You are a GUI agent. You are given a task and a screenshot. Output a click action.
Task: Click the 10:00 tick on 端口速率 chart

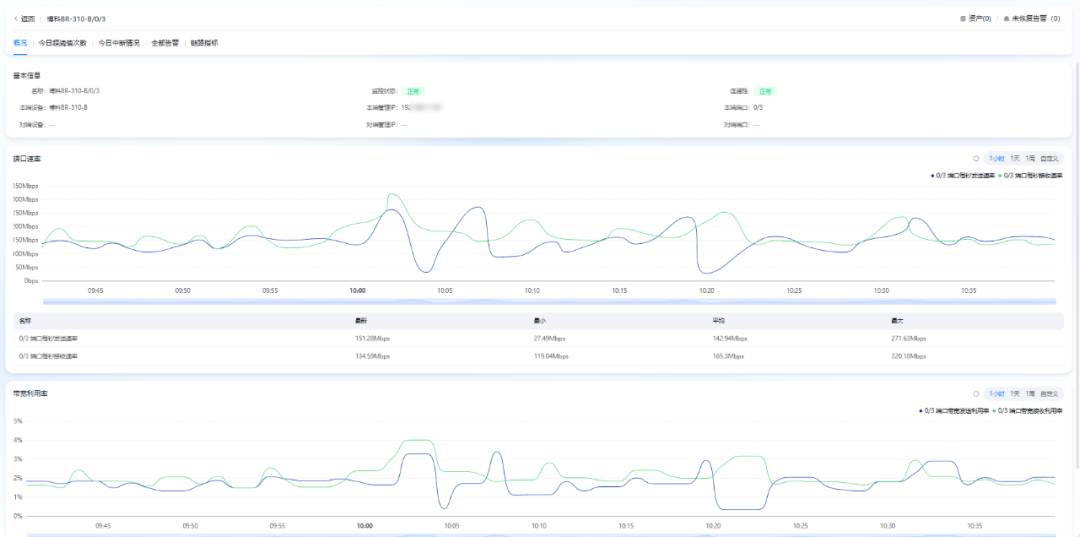tap(357, 291)
